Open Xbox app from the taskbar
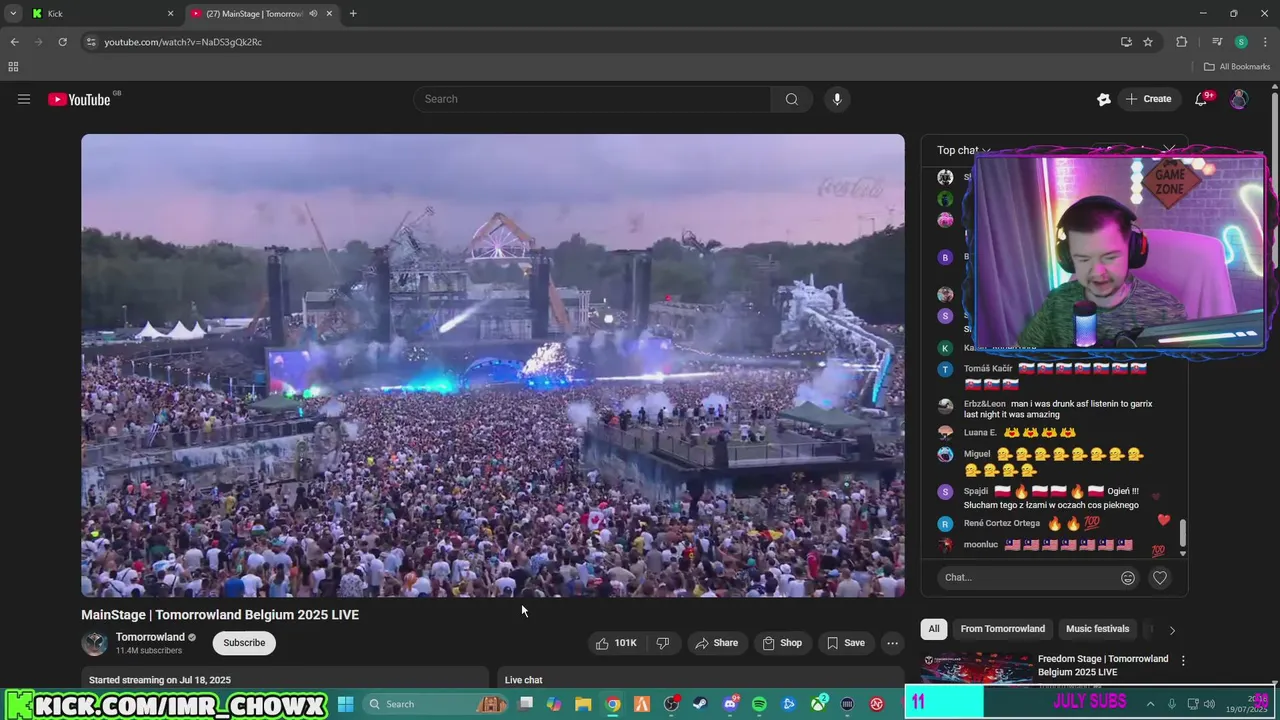The height and width of the screenshot is (720, 1280). coord(818,704)
